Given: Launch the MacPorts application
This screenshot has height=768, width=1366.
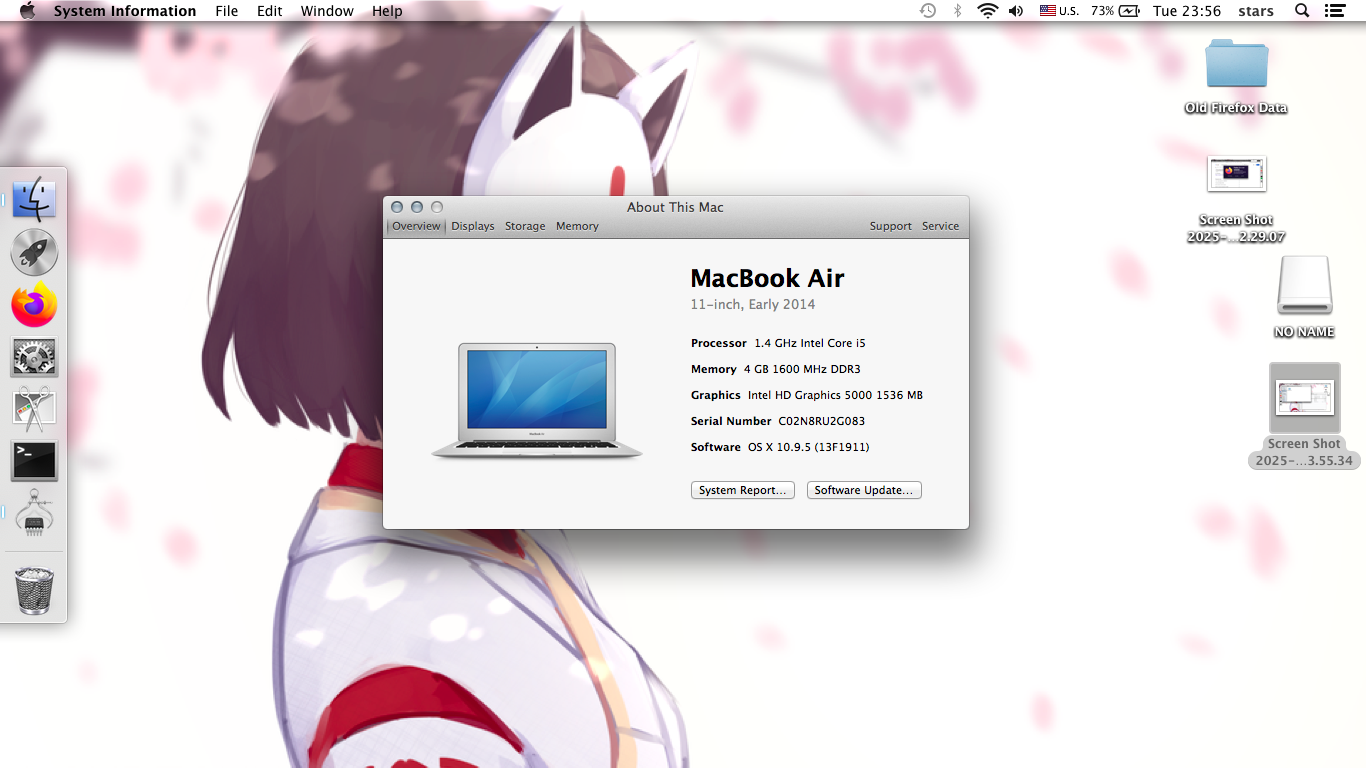Looking at the screenshot, I should click(34, 513).
